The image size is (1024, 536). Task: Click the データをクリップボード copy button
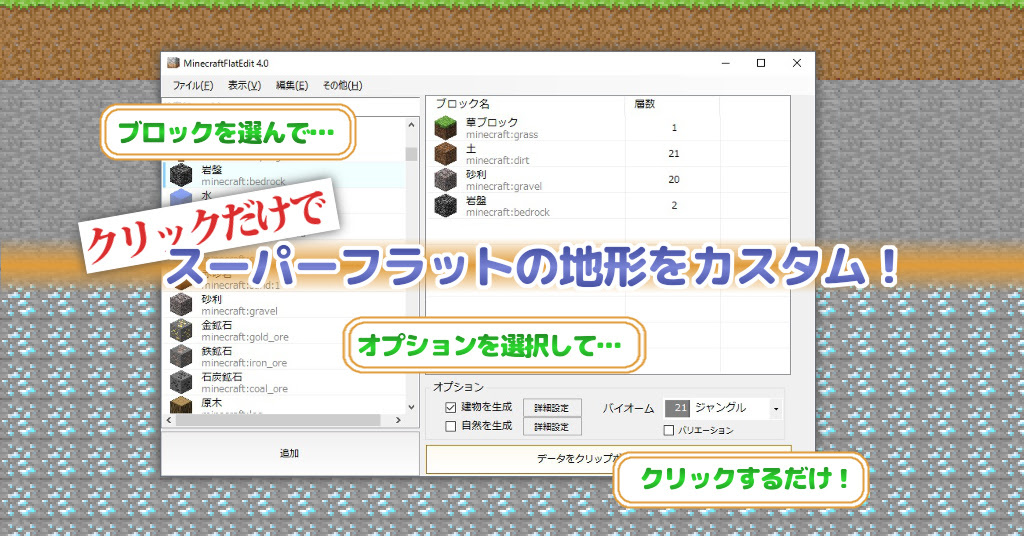tap(609, 459)
